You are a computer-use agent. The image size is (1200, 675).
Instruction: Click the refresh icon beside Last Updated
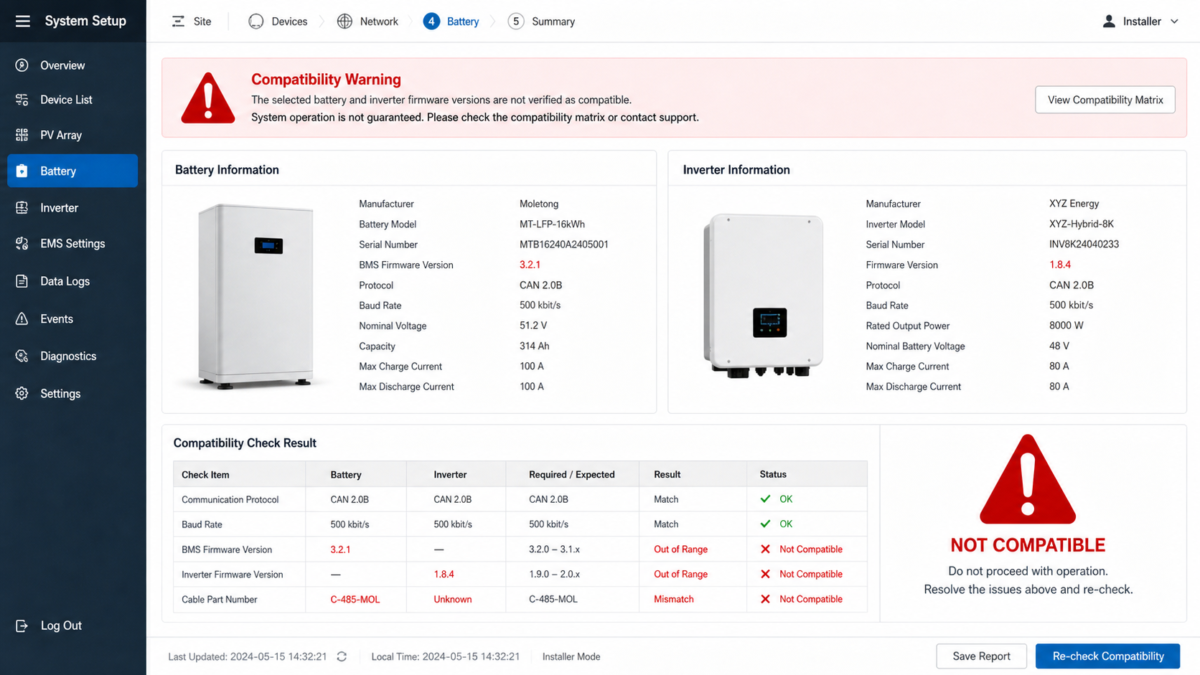point(342,657)
